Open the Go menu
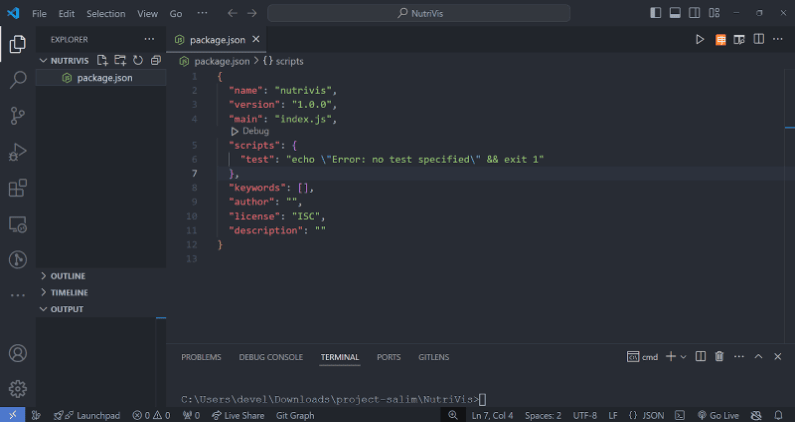 [176, 14]
